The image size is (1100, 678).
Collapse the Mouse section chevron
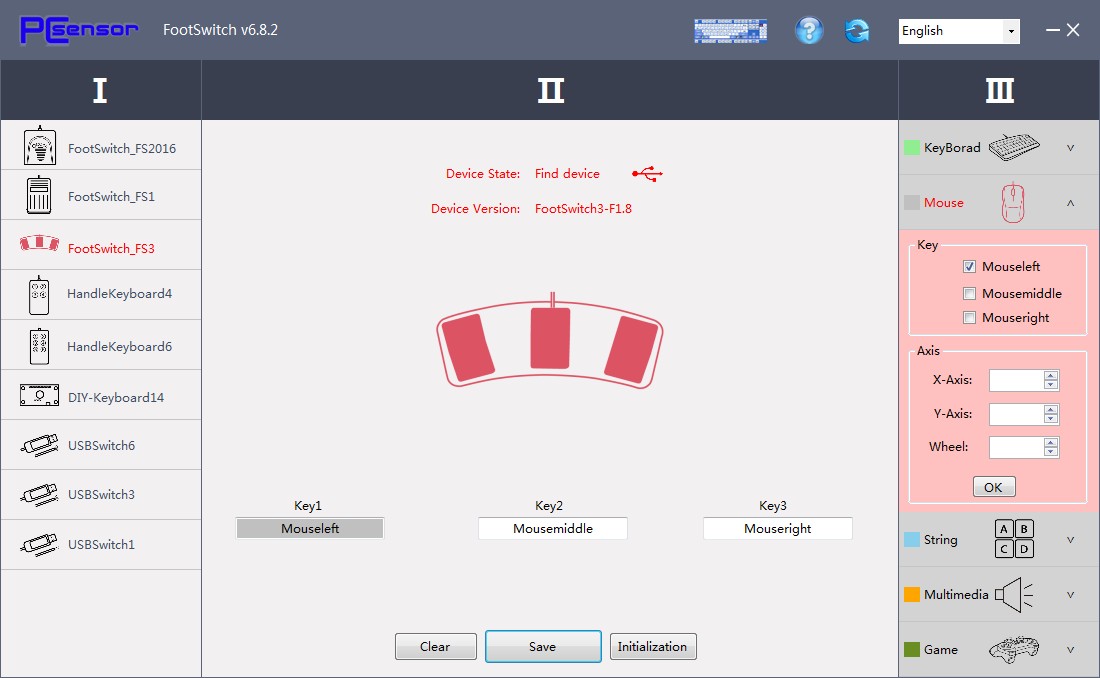[1071, 204]
